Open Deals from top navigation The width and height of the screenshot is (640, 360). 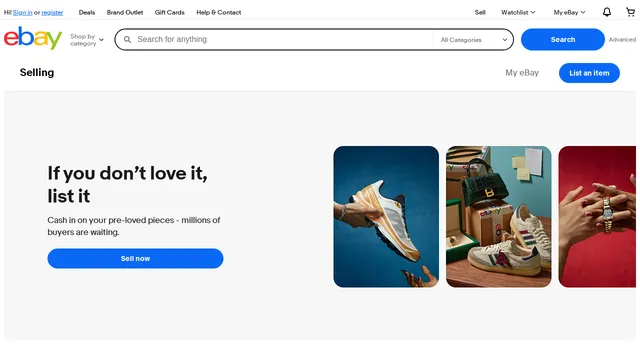click(x=87, y=12)
